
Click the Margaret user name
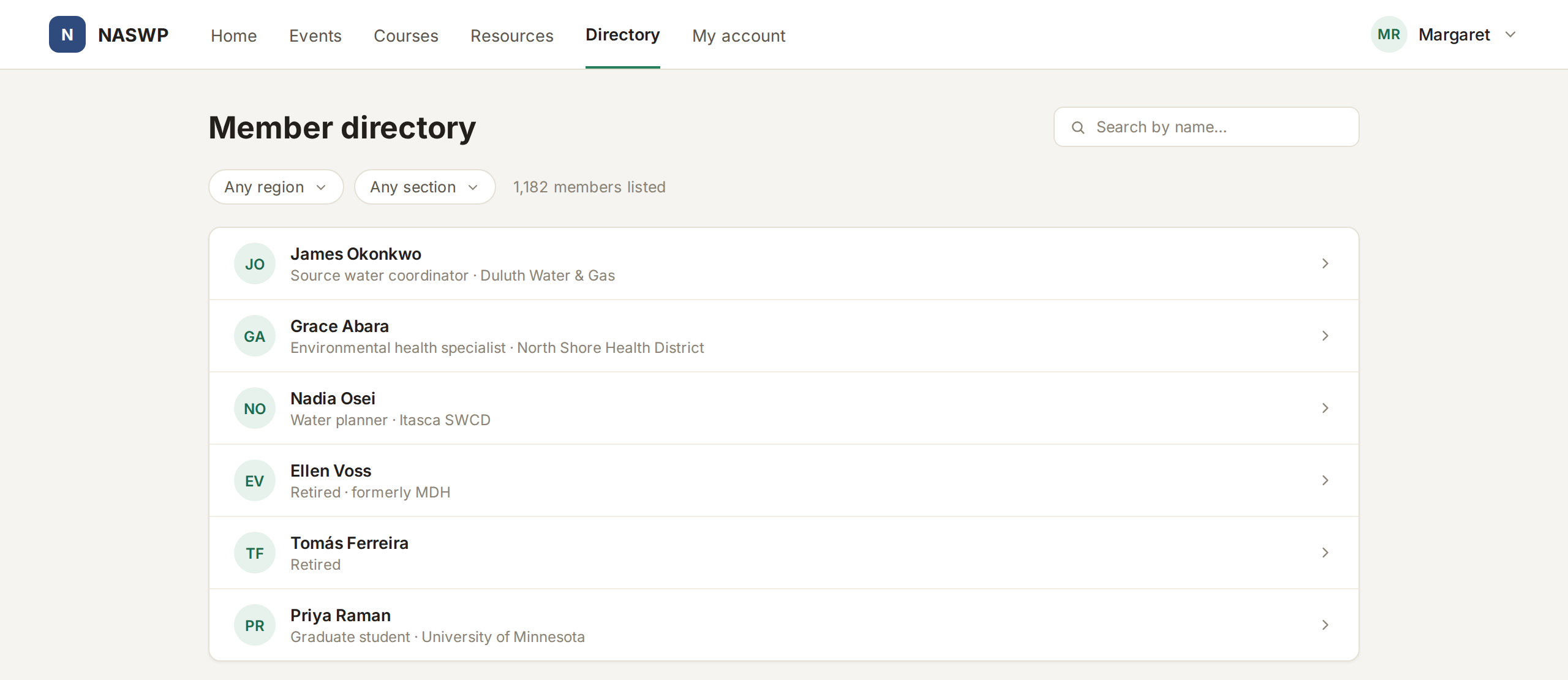point(1454,35)
